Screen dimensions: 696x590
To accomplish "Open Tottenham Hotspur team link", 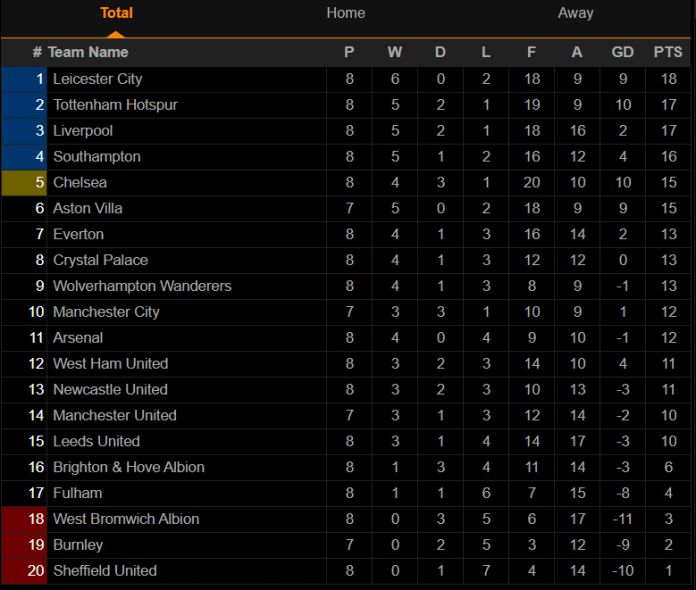I will point(115,105).
